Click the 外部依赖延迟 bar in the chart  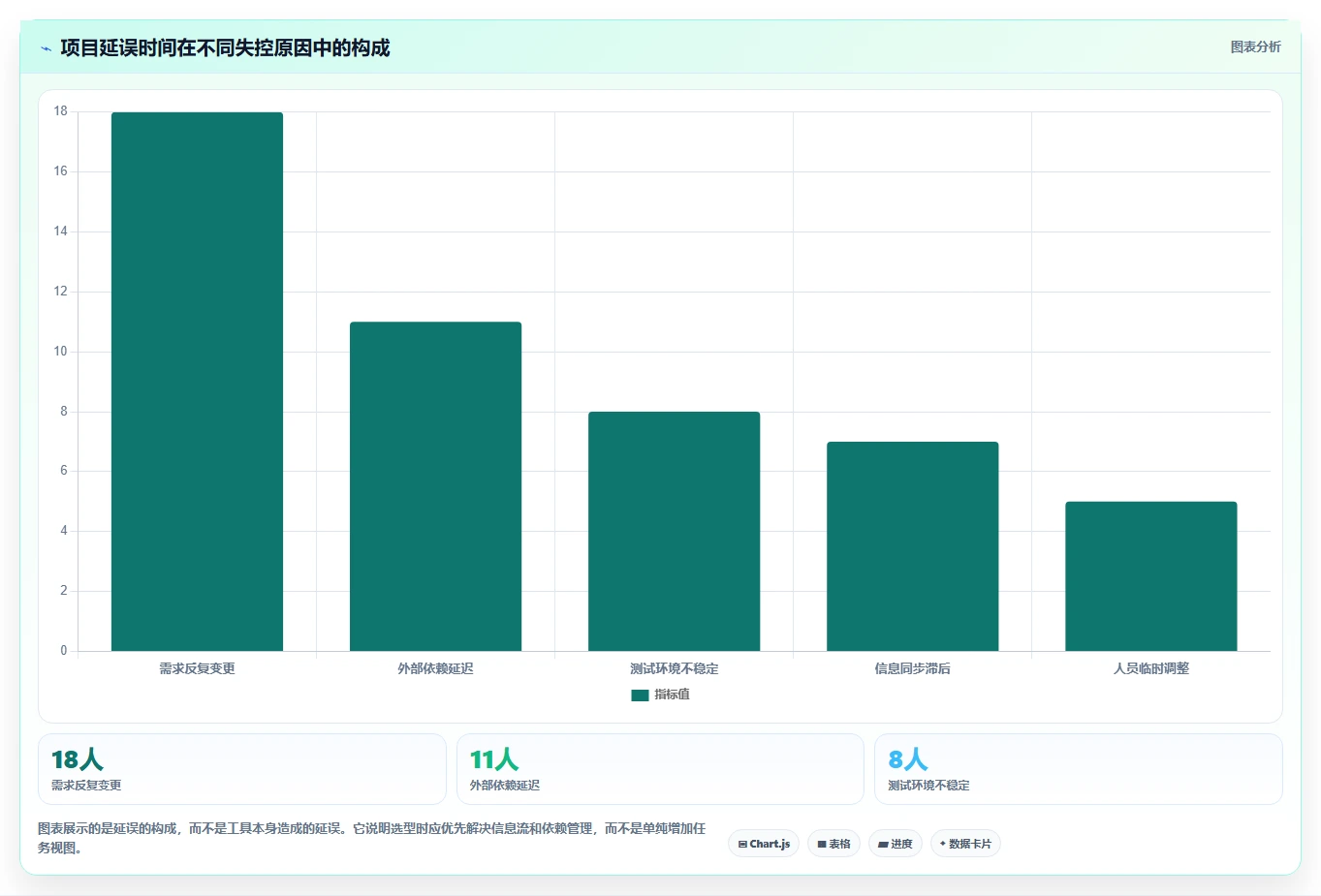(x=436, y=486)
